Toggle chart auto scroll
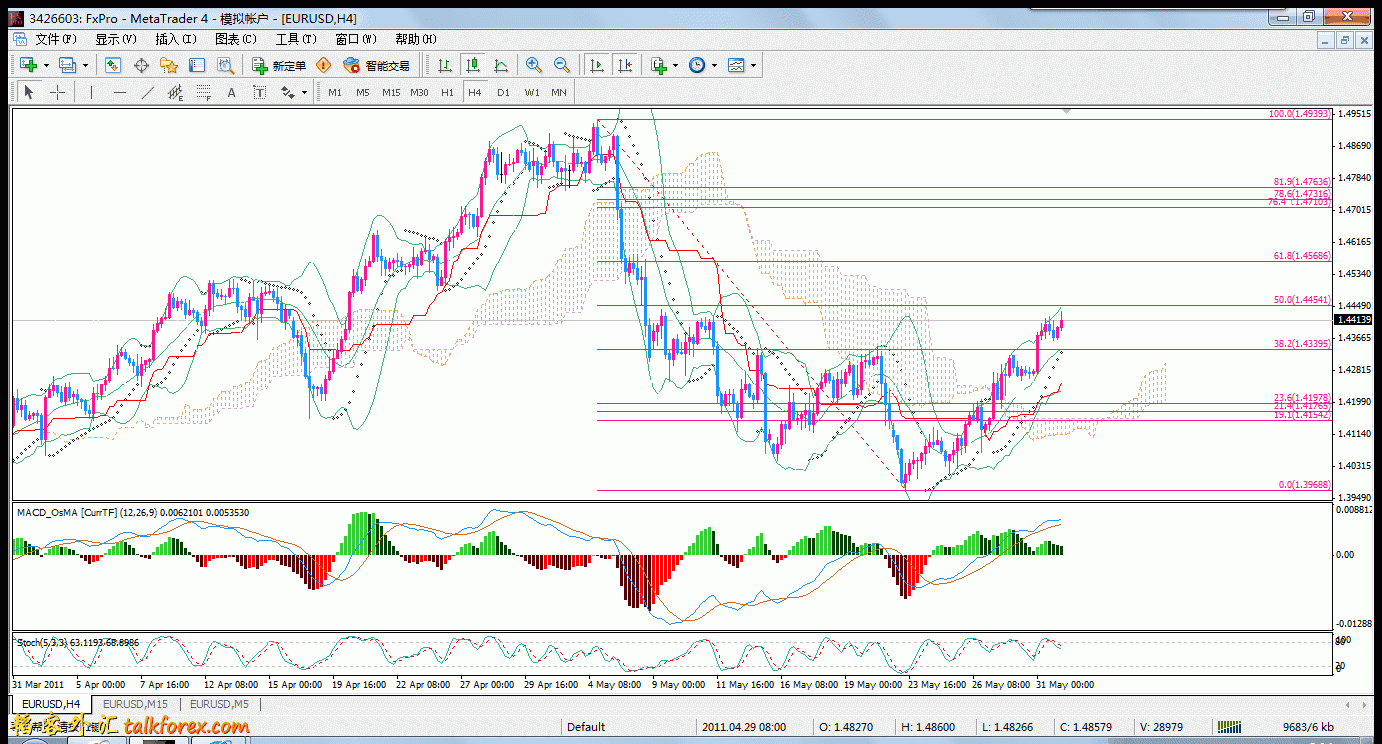 (597, 65)
